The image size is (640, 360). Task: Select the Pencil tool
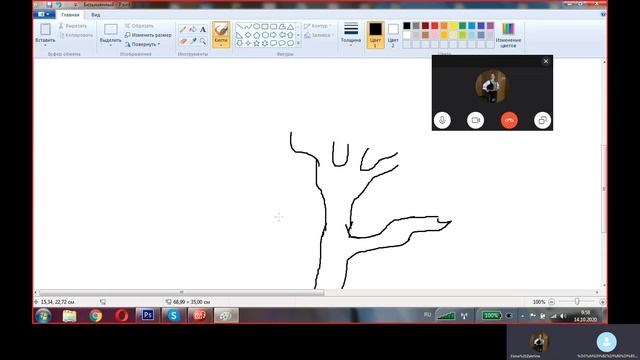[182, 29]
